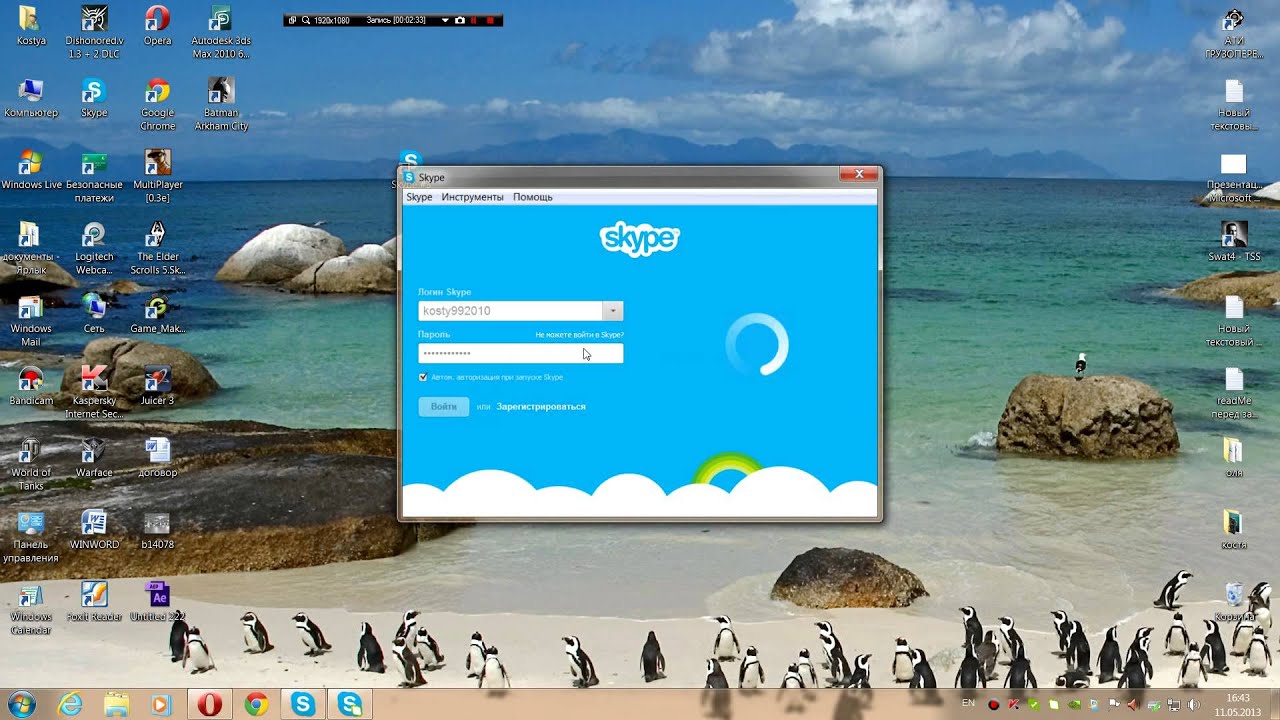Select Windows Live desktop icon
Image resolution: width=1280 pixels, height=720 pixels.
[31, 170]
